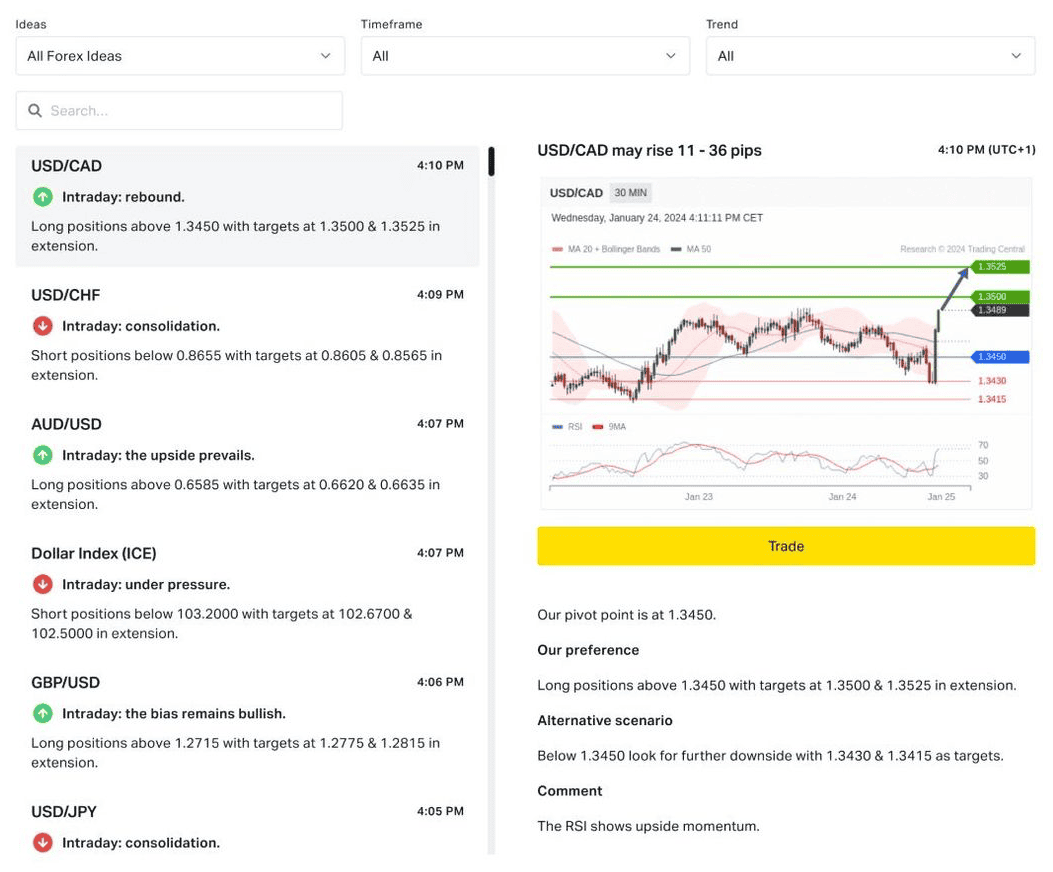Click the red down-arrow icon for USD/CHF

pos(43,326)
